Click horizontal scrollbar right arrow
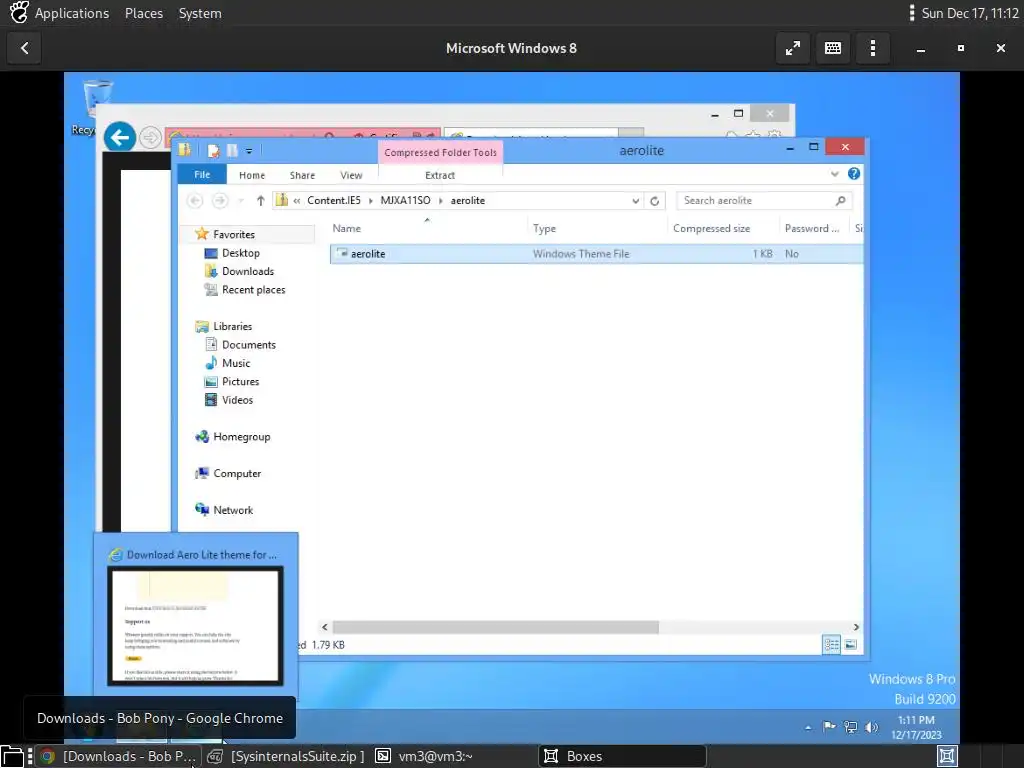Image resolution: width=1024 pixels, height=768 pixels. 856,627
